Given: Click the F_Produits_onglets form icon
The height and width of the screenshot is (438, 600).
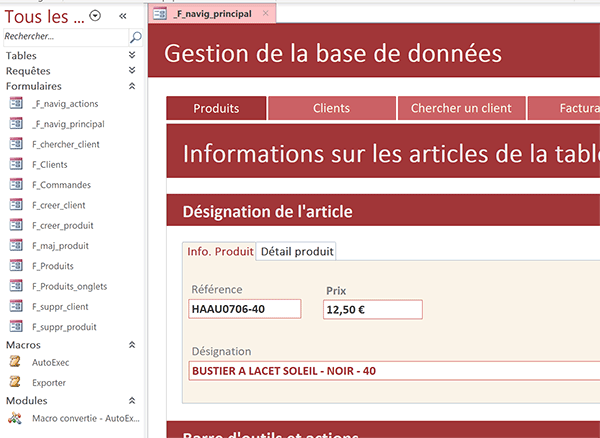Looking at the screenshot, I should pyautogui.click(x=16, y=286).
